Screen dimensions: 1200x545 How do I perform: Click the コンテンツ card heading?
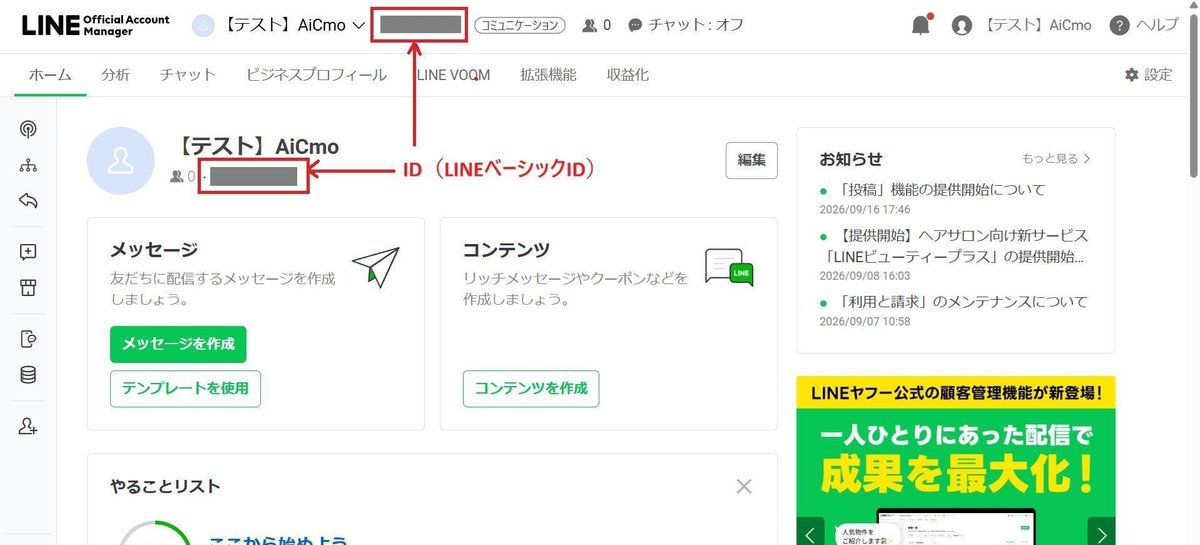point(507,249)
